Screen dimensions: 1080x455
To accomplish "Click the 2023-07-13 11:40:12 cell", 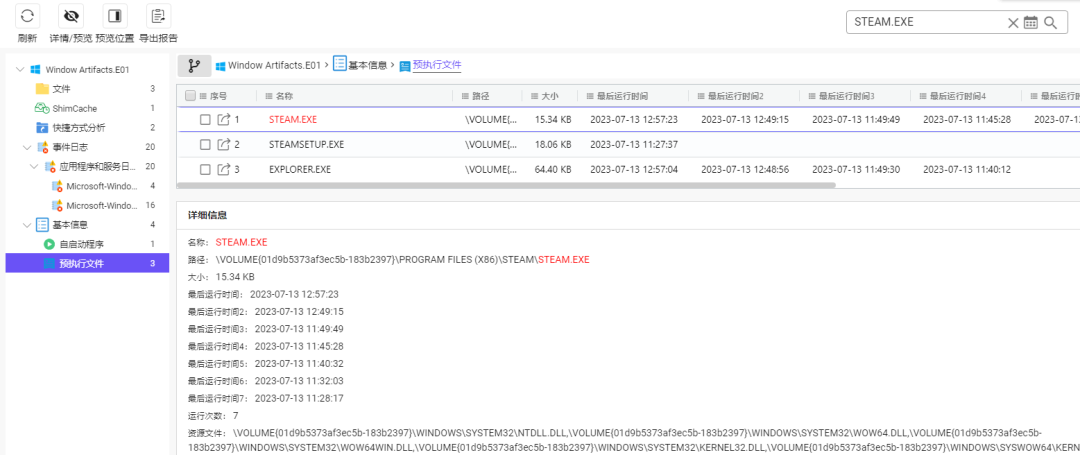I will pos(966,169).
